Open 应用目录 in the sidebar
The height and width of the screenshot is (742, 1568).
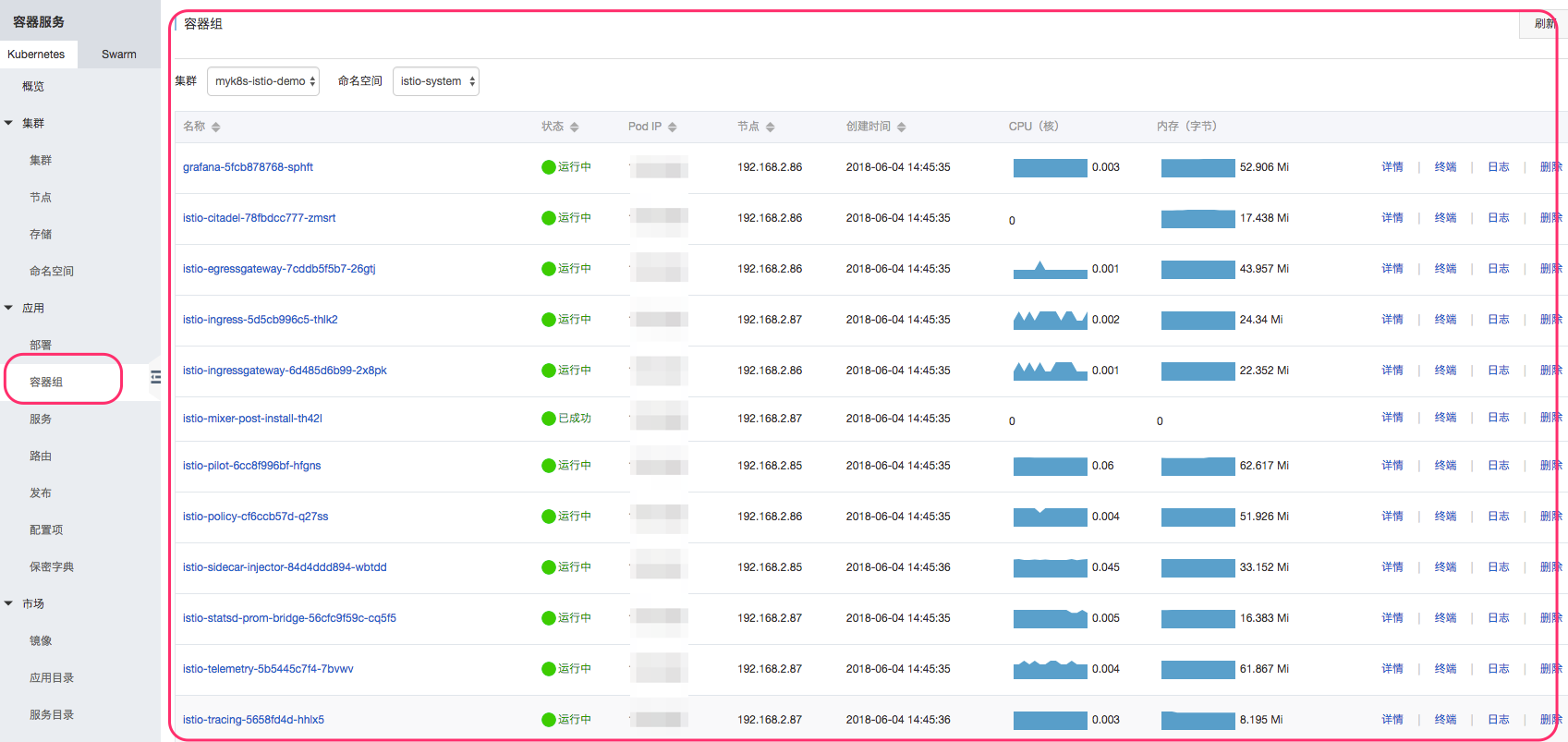tap(52, 677)
